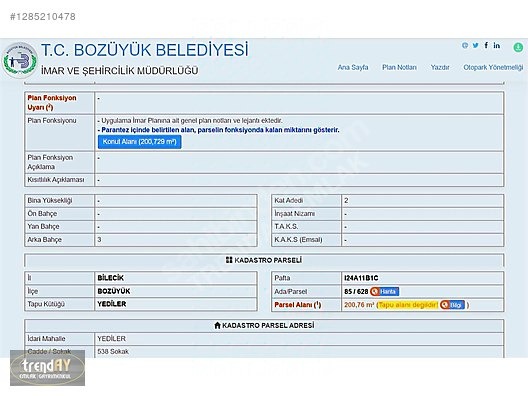Click the green round icon top right
This screenshot has height=396, width=528.
[518, 47]
